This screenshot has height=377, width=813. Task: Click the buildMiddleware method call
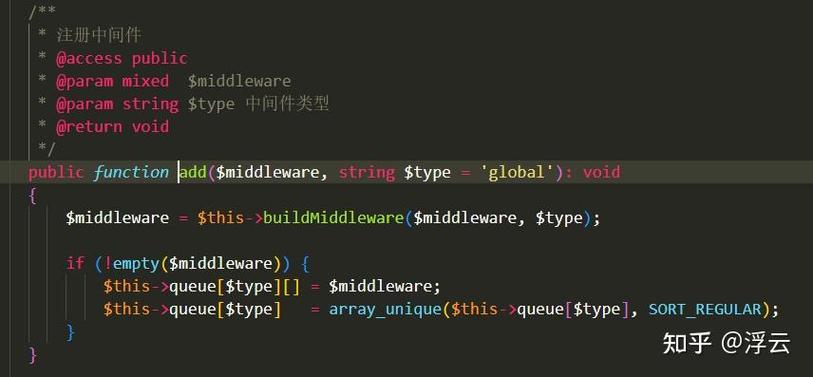click(x=333, y=218)
